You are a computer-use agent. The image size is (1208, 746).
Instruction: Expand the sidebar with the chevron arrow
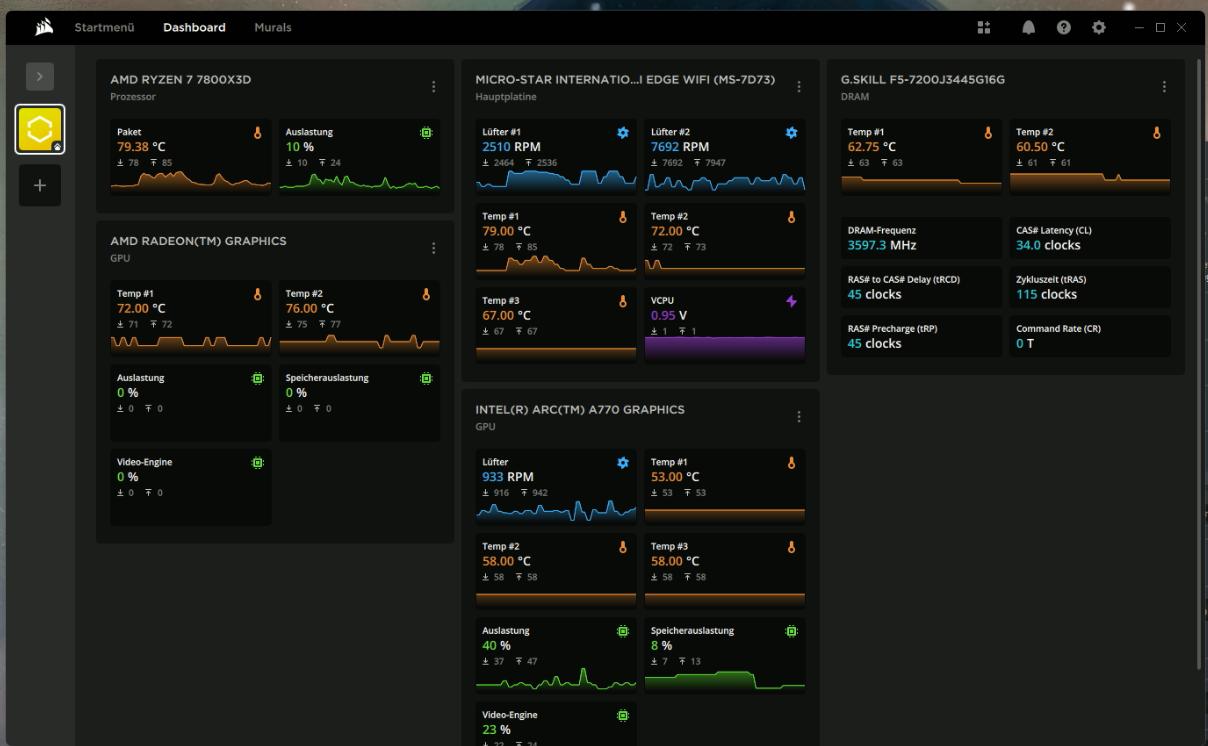[40, 76]
